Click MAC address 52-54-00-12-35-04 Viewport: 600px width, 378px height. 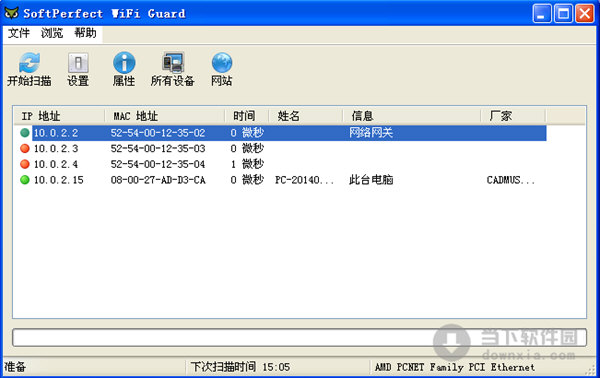point(158,164)
